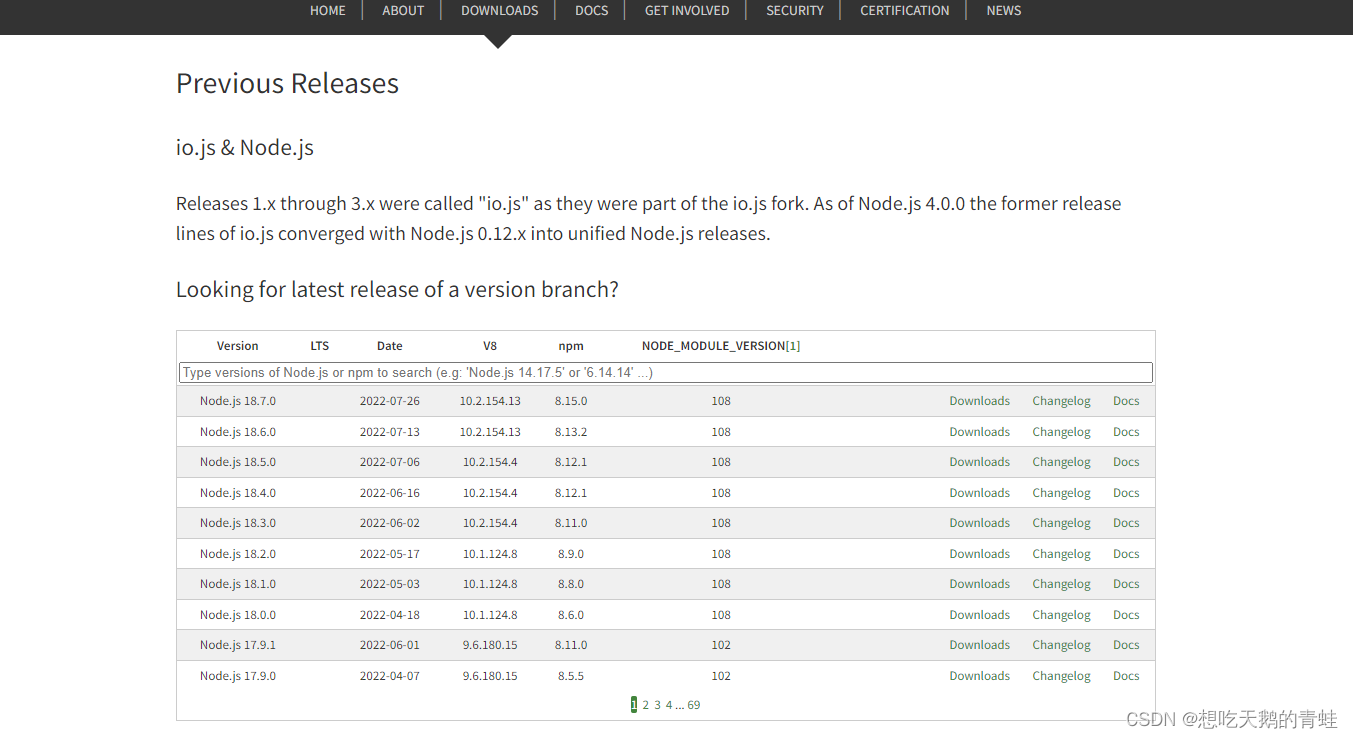Open Docs for Node.js 18.4.0
The image size is (1353, 738).
coord(1126,493)
